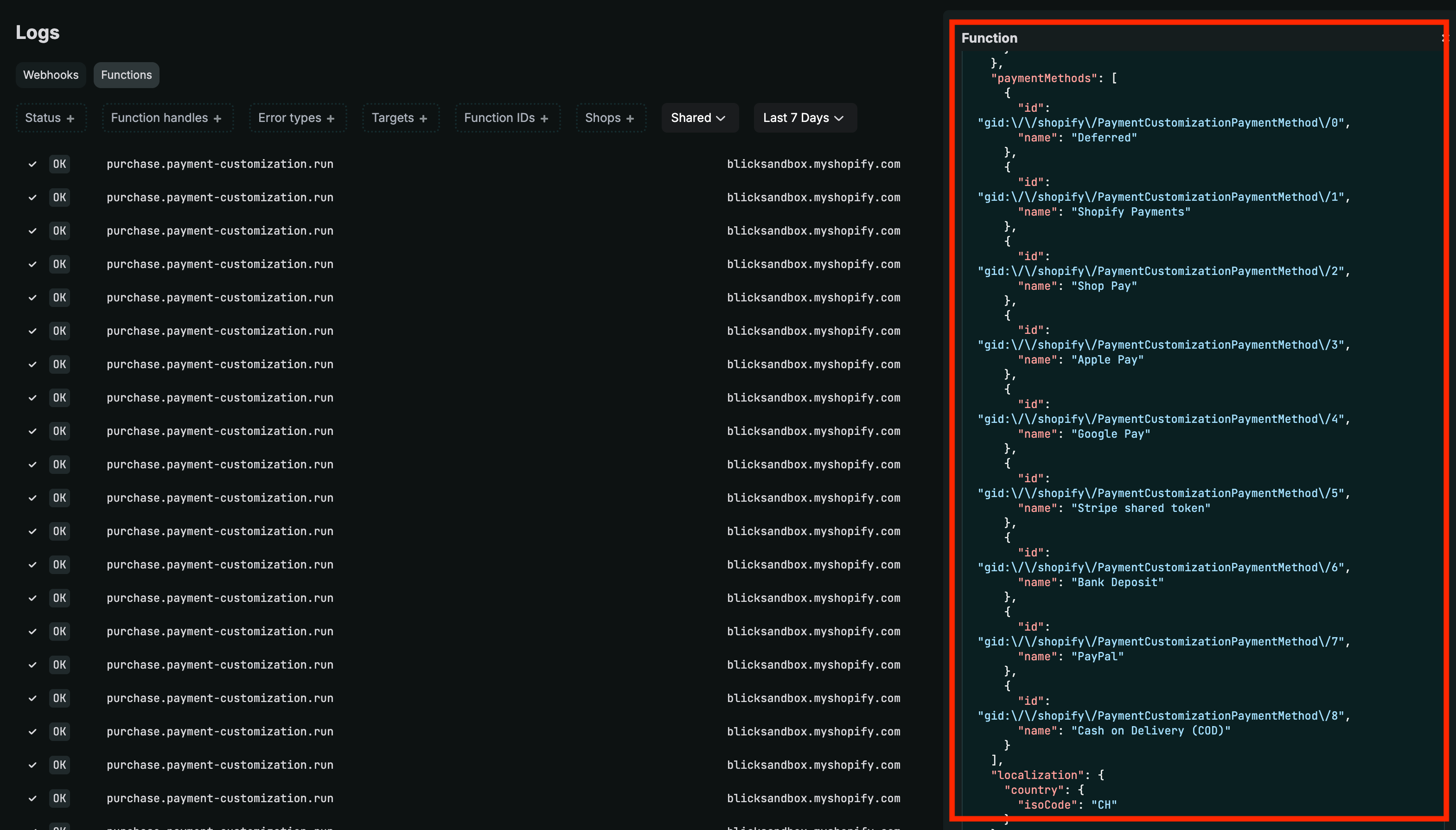
Task: Click the name value "Deferred"
Action: 1104,137
